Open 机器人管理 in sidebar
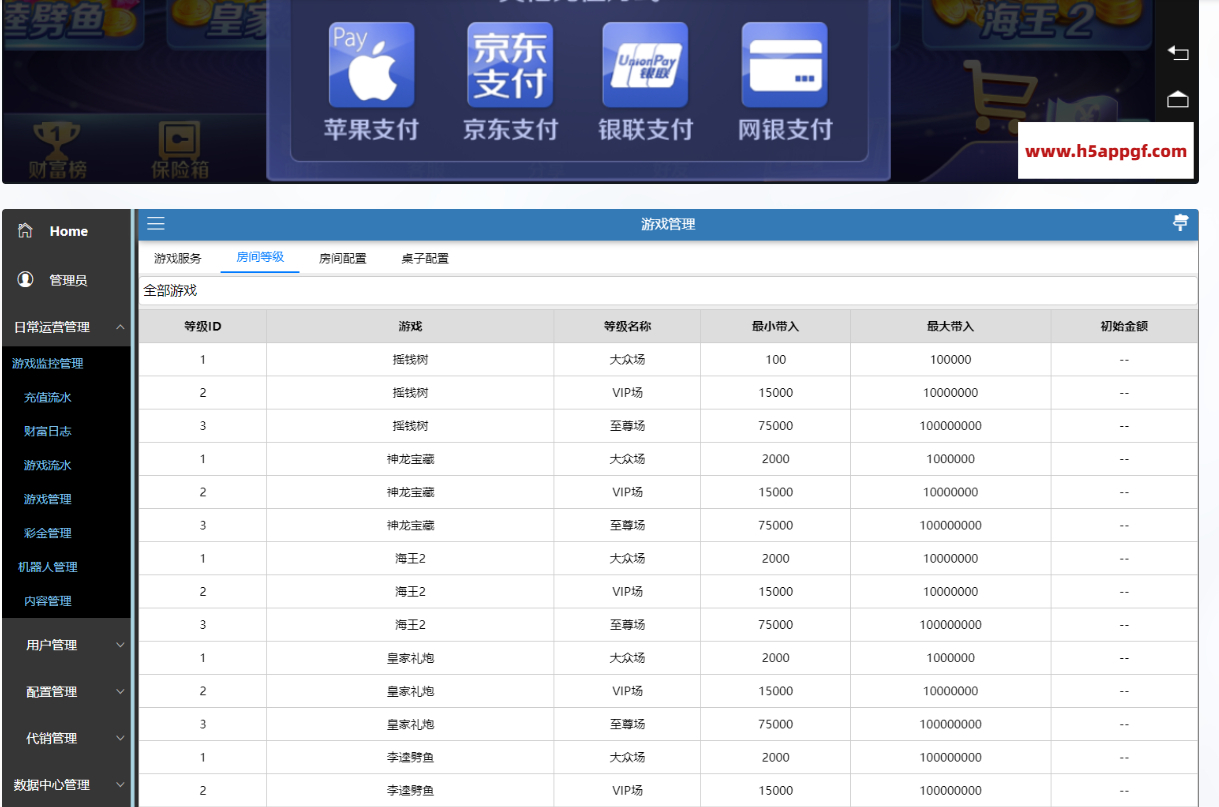 point(48,567)
